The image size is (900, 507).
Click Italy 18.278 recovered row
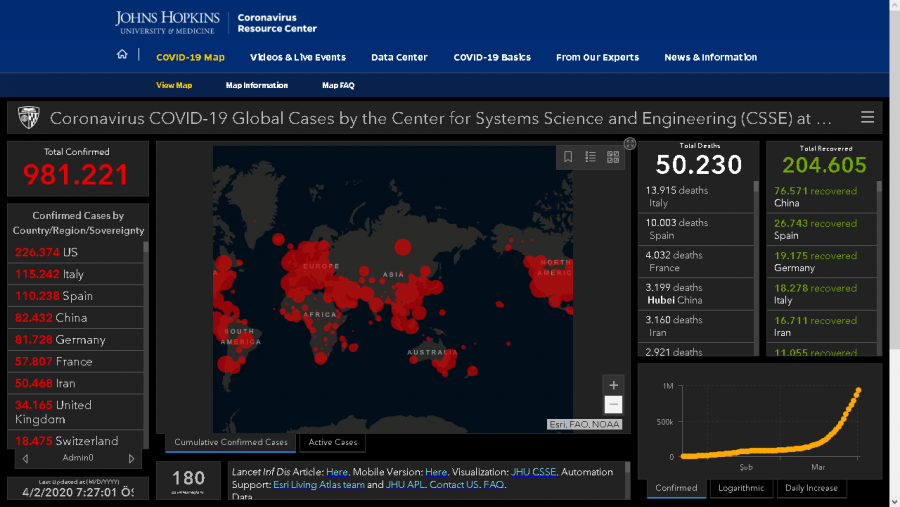(821, 294)
